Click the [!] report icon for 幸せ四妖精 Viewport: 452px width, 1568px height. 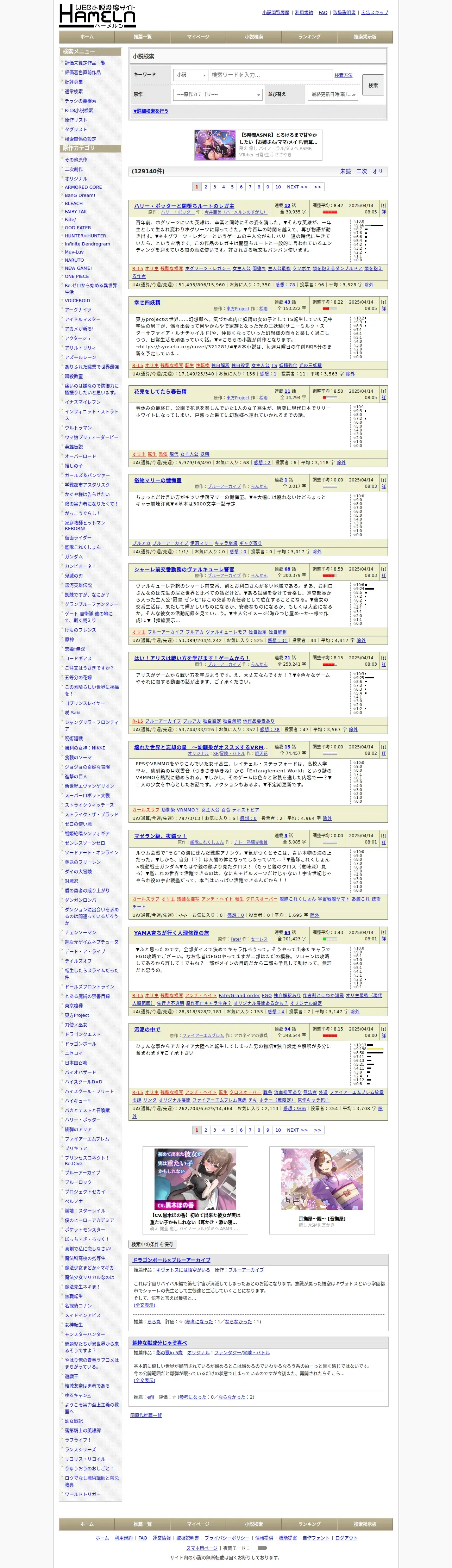383,302
